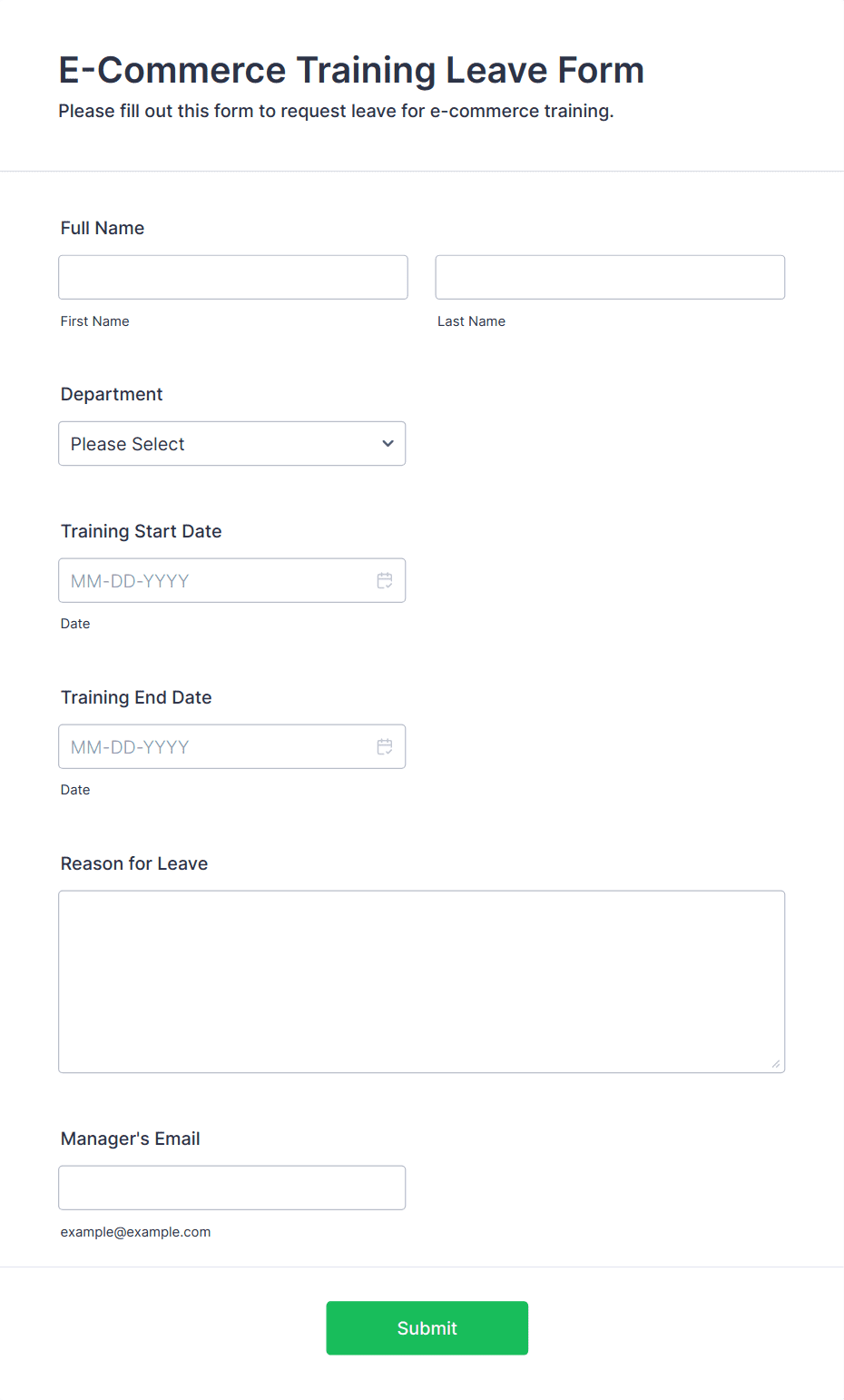844x1400 pixels.
Task: Click the resize handle of the Reason text area
Action: click(776, 1064)
